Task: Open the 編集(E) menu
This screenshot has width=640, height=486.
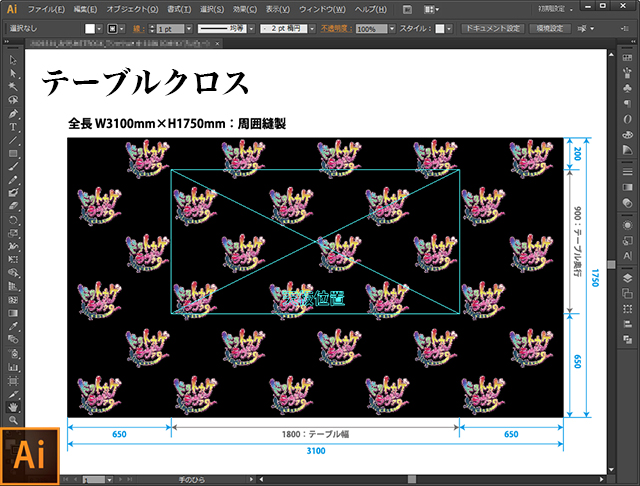Action: coord(85,9)
